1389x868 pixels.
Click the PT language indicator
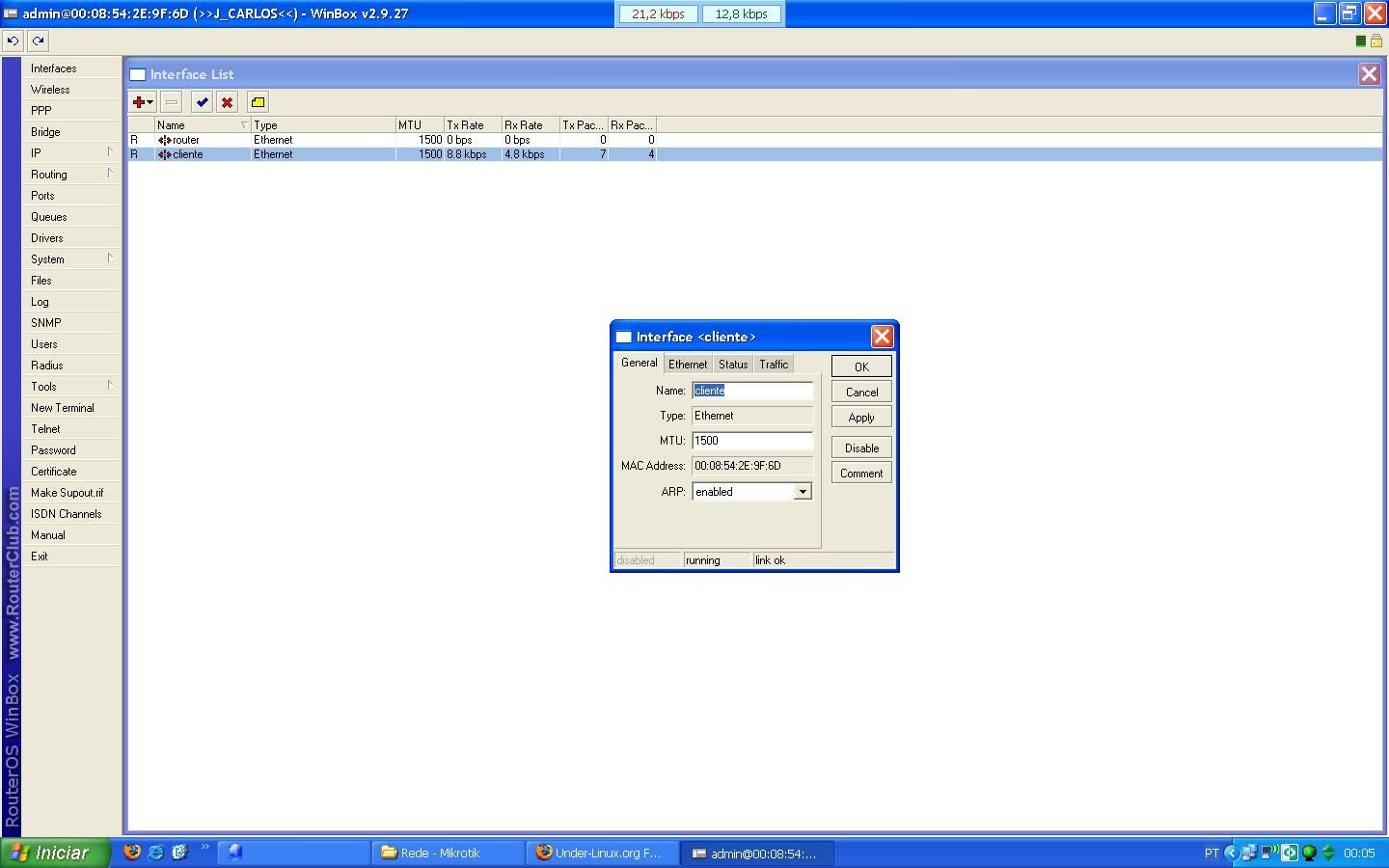click(1212, 853)
